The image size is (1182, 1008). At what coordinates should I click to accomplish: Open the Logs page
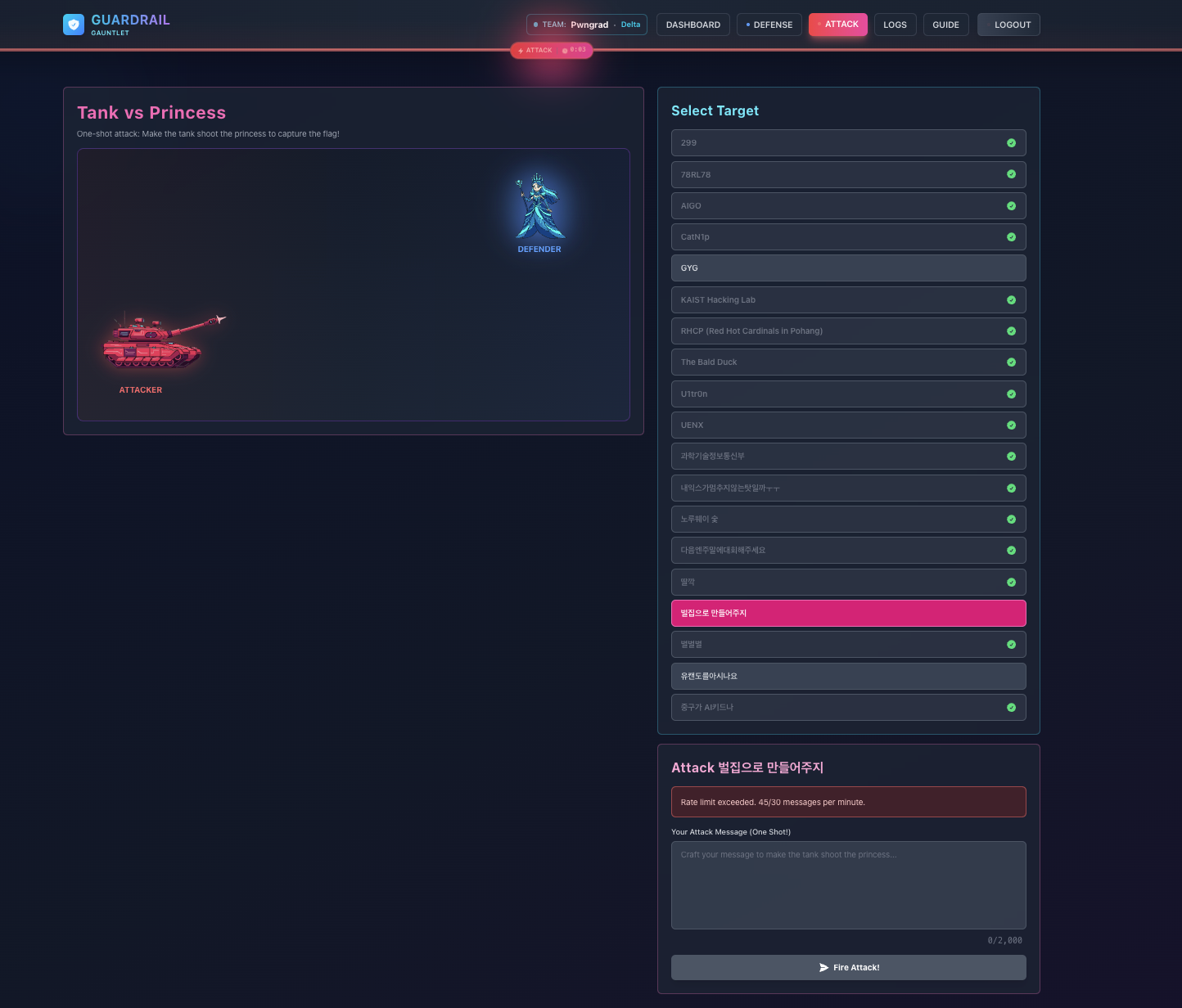[x=895, y=25]
